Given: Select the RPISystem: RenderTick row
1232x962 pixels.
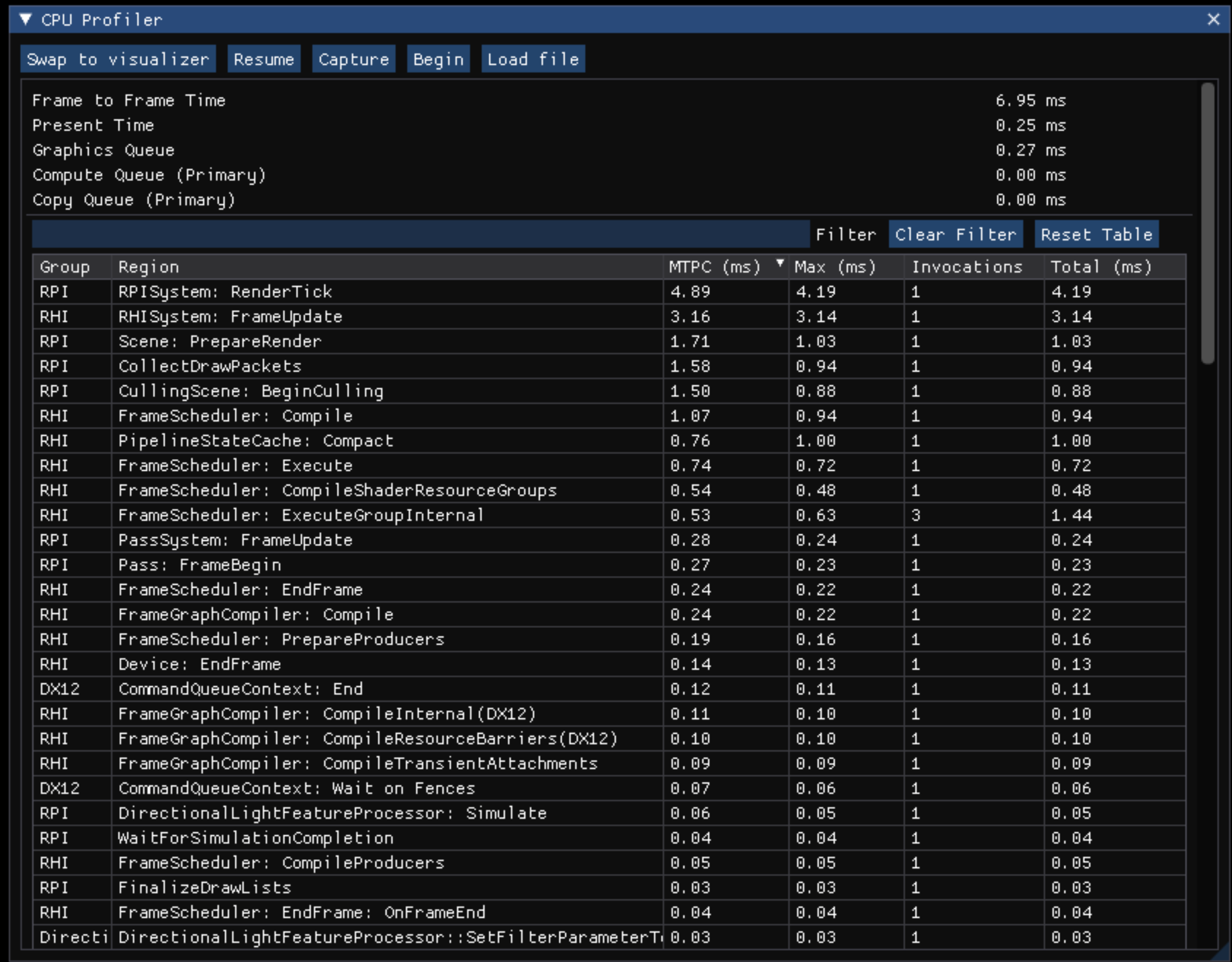Looking at the screenshot, I should tap(350, 291).
